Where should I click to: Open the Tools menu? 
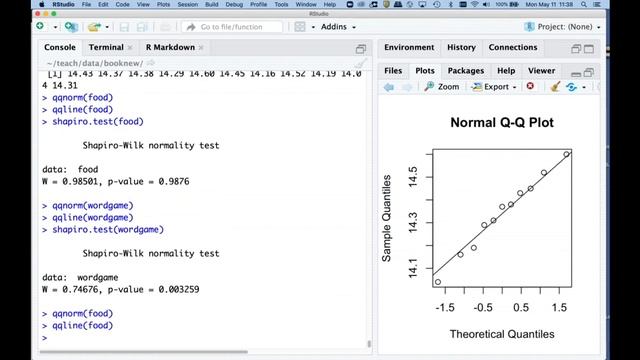[x=281, y=4]
